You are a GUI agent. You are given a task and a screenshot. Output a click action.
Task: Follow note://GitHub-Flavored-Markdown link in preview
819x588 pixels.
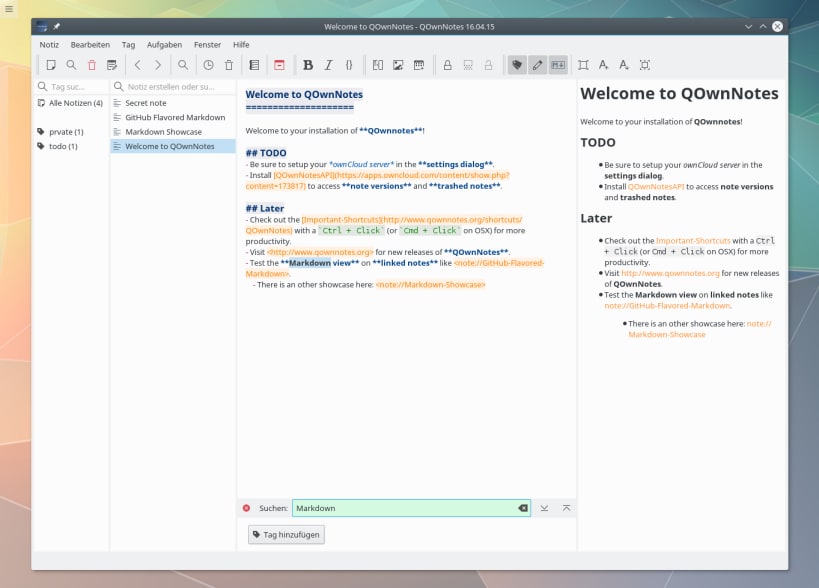coord(668,305)
